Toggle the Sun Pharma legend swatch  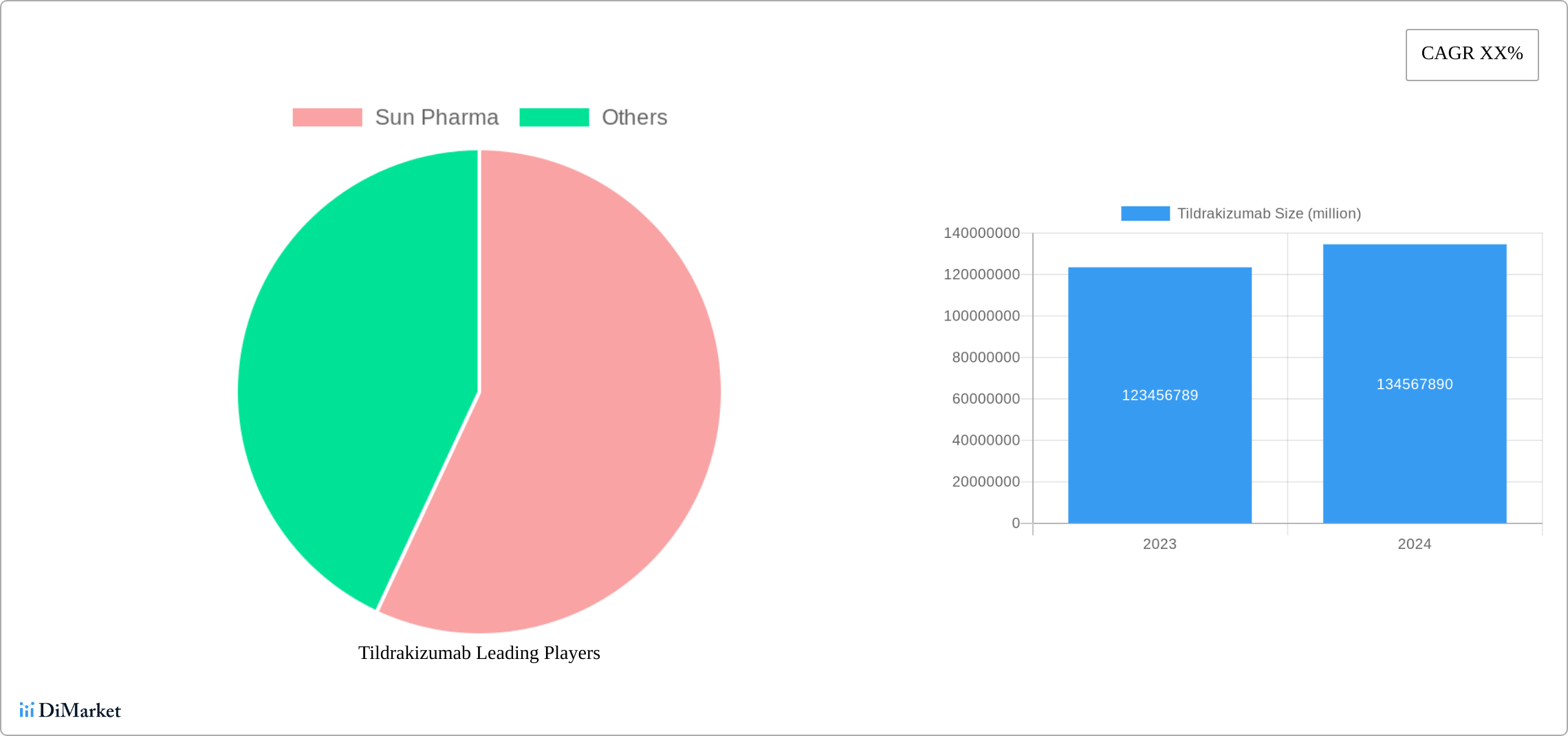(x=327, y=118)
